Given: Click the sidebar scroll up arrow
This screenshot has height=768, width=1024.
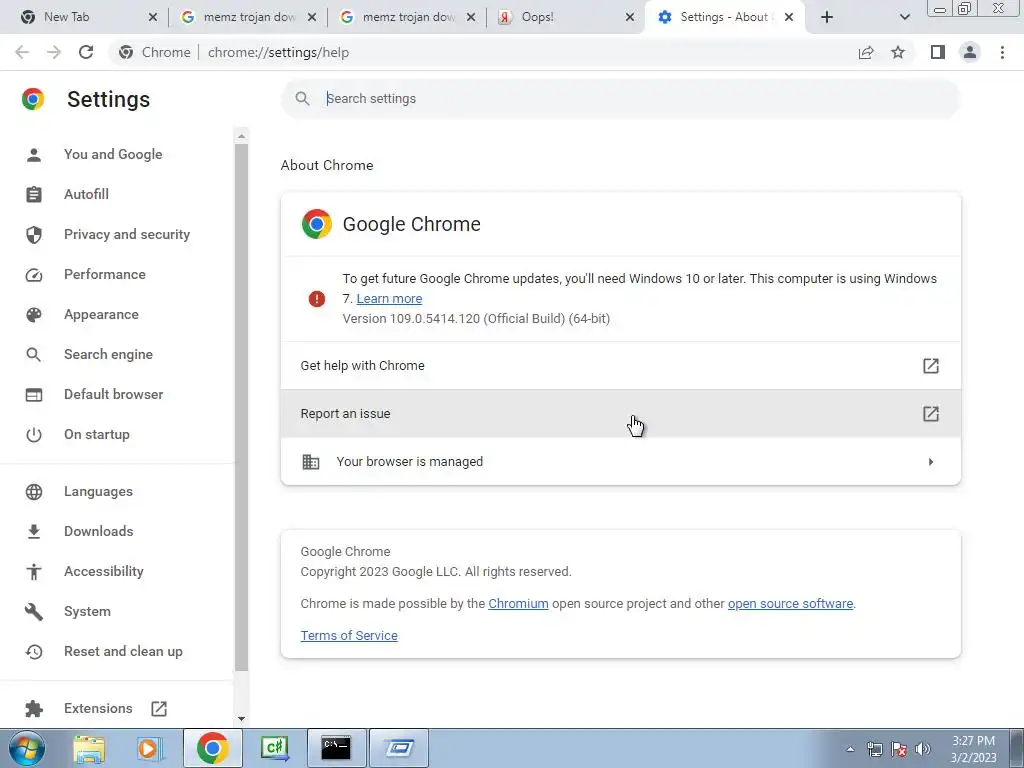Looking at the screenshot, I should tap(242, 136).
